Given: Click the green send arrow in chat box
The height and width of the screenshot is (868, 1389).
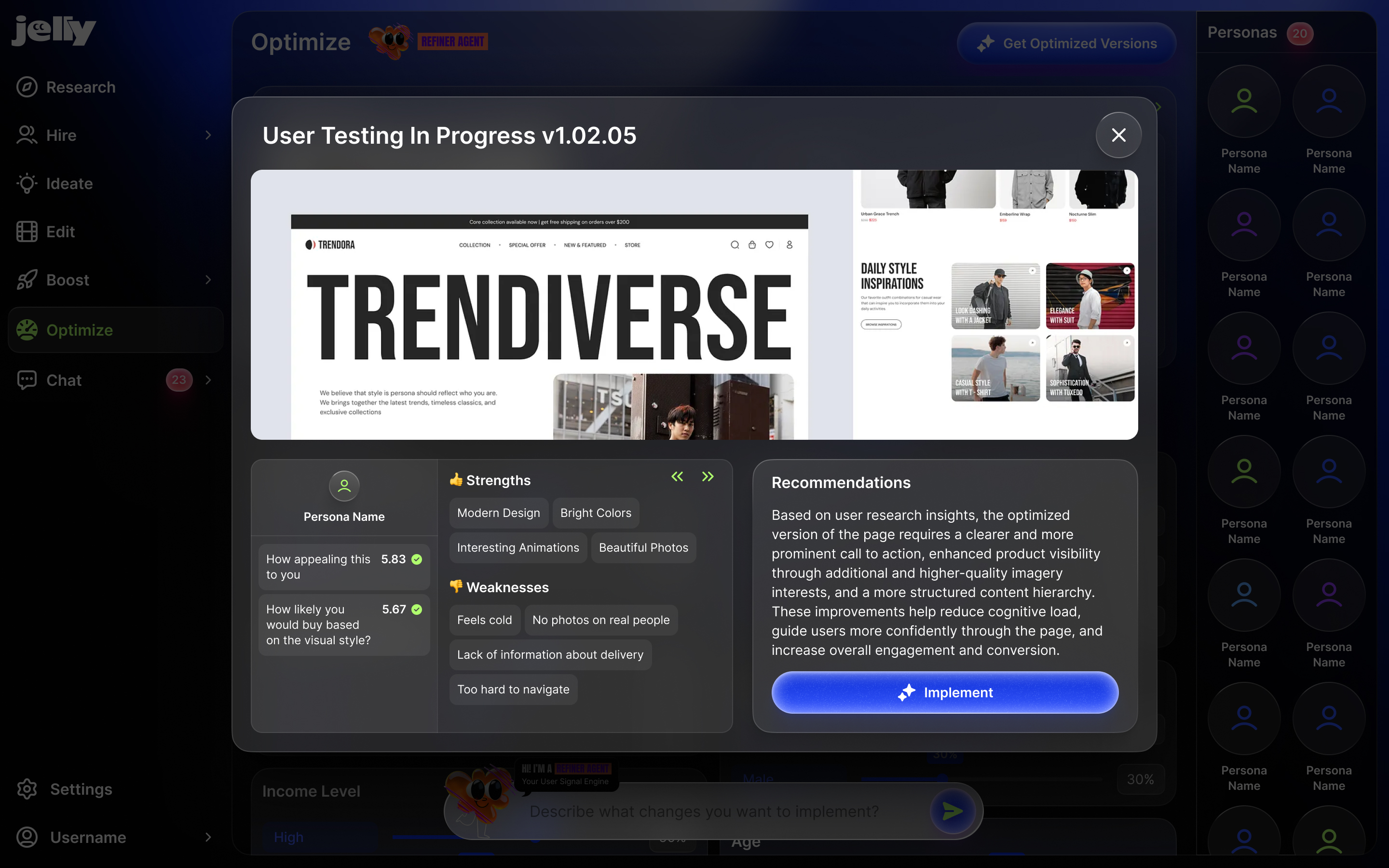Looking at the screenshot, I should pos(952,811).
